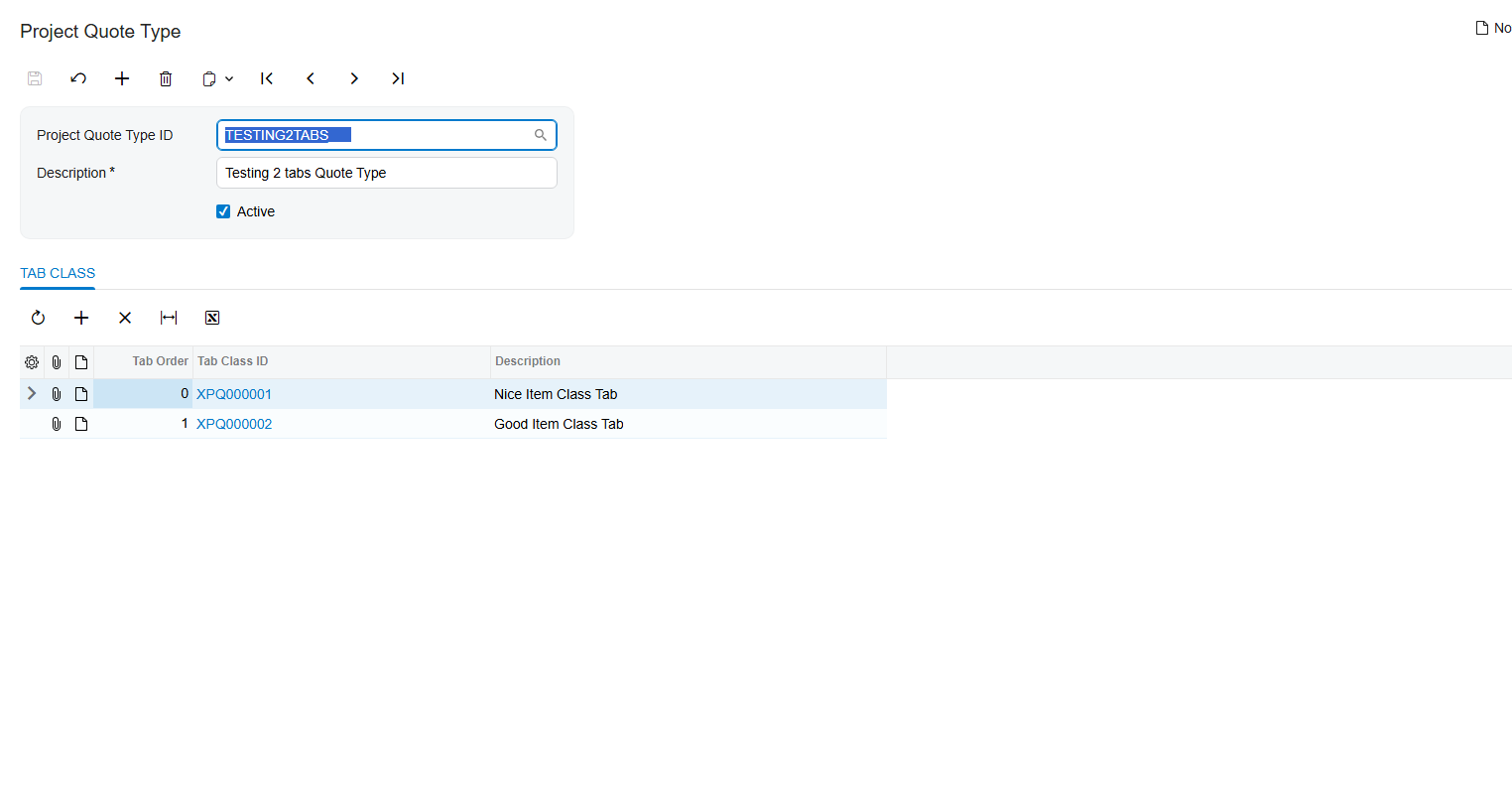
Task: Open attachments for the XPQ000002 row
Action: (x=57, y=424)
